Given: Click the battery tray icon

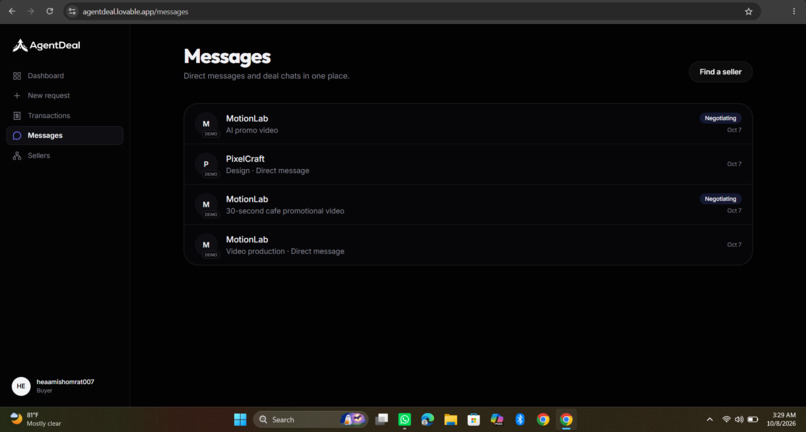Looking at the screenshot, I should [753, 420].
